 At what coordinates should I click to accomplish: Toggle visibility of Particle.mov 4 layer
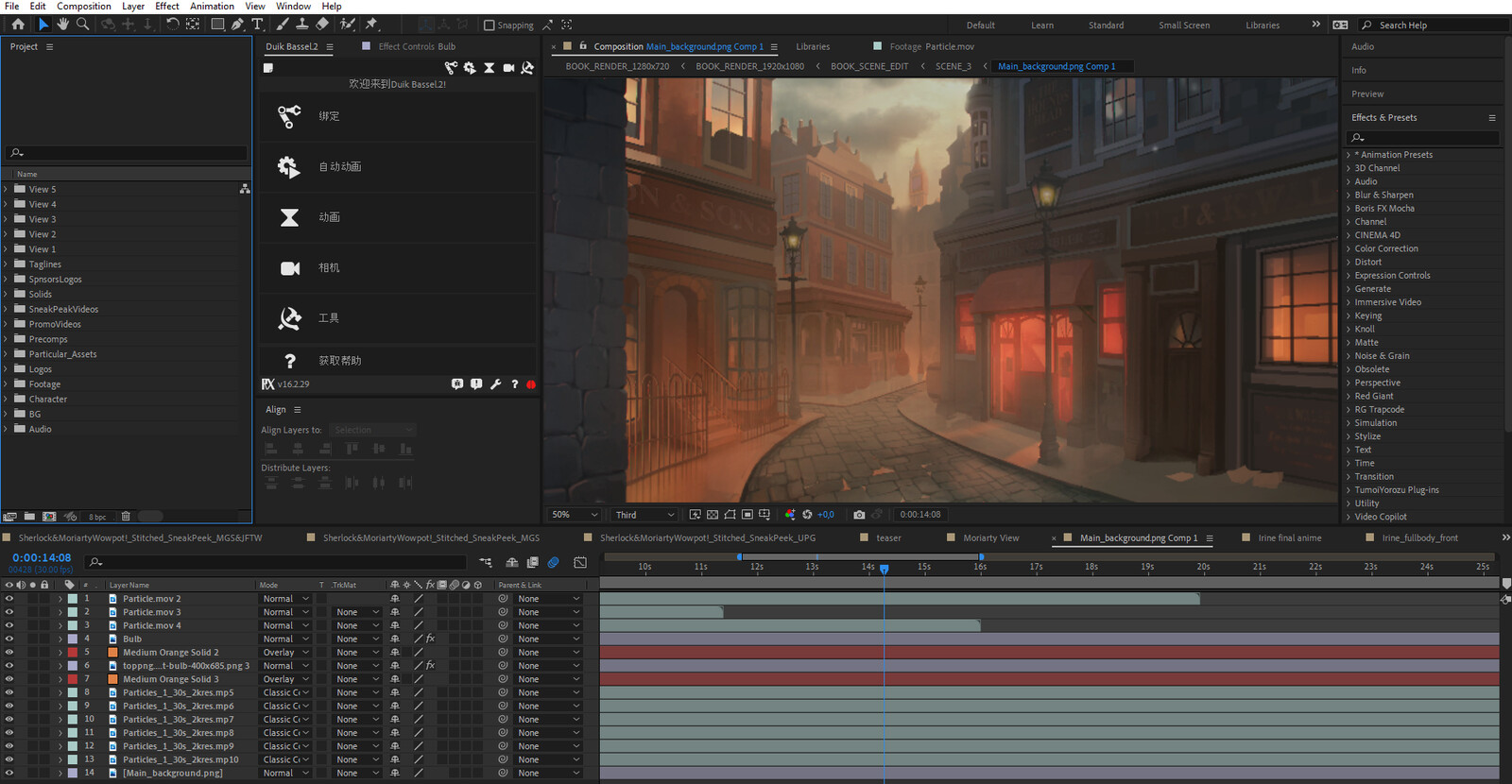coord(9,625)
